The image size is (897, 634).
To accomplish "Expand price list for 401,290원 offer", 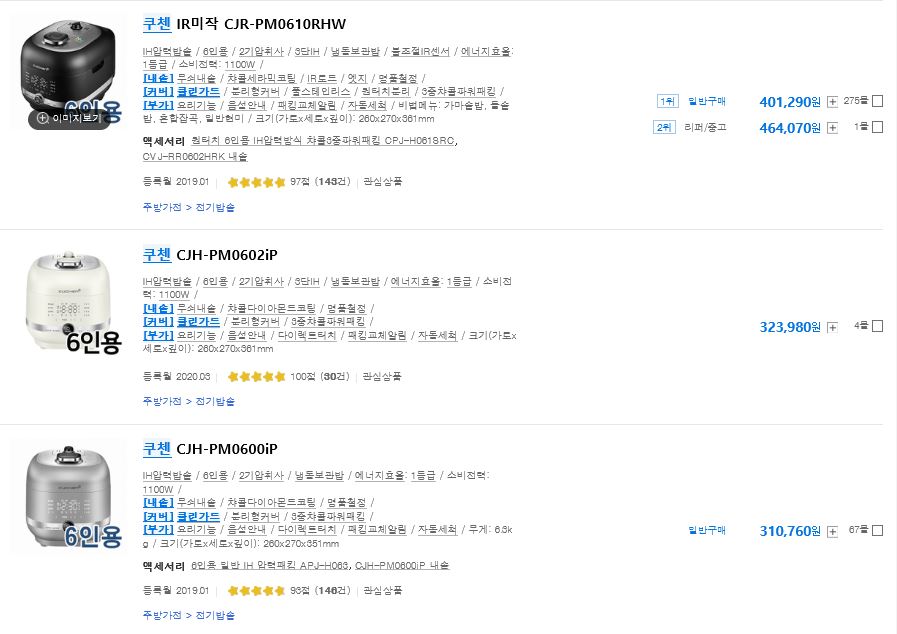I will coord(832,102).
